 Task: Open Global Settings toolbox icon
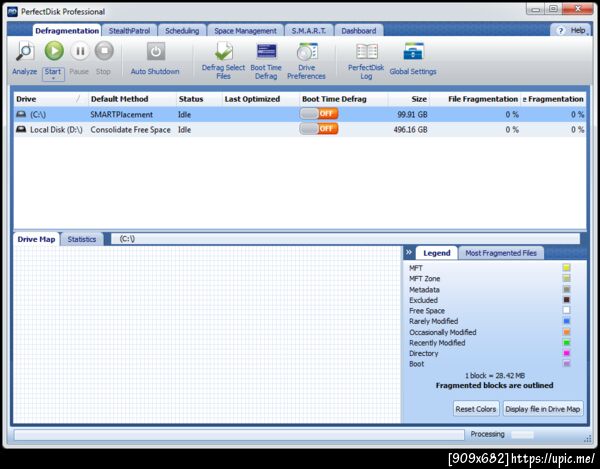pyautogui.click(x=413, y=52)
